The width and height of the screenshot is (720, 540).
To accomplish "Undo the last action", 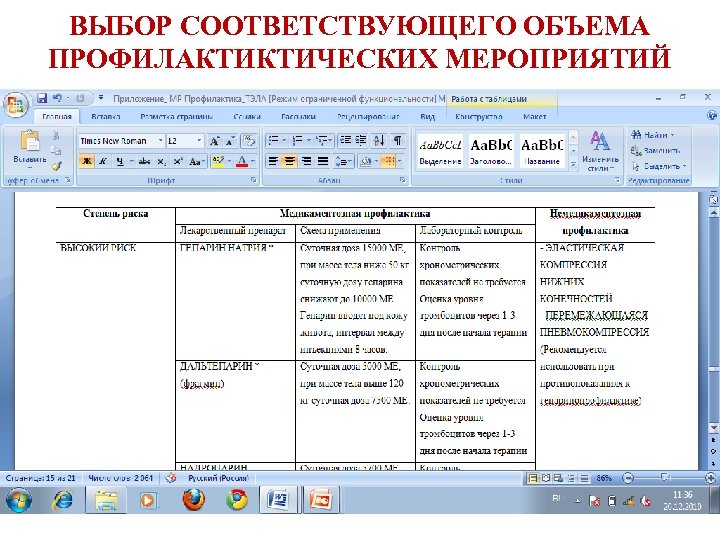I will coord(57,98).
